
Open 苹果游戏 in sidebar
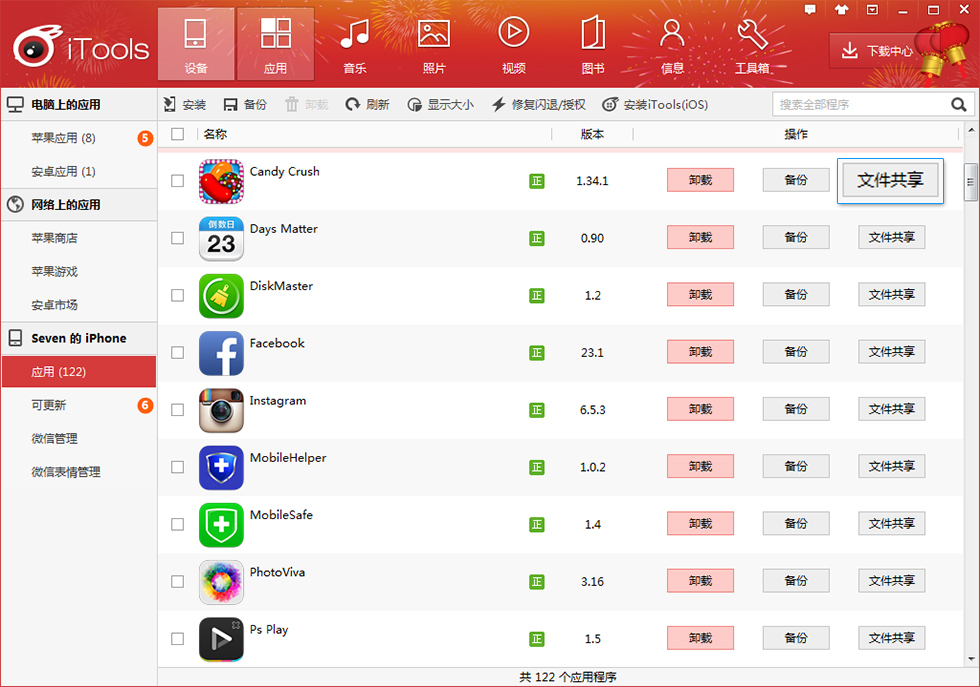79,272
